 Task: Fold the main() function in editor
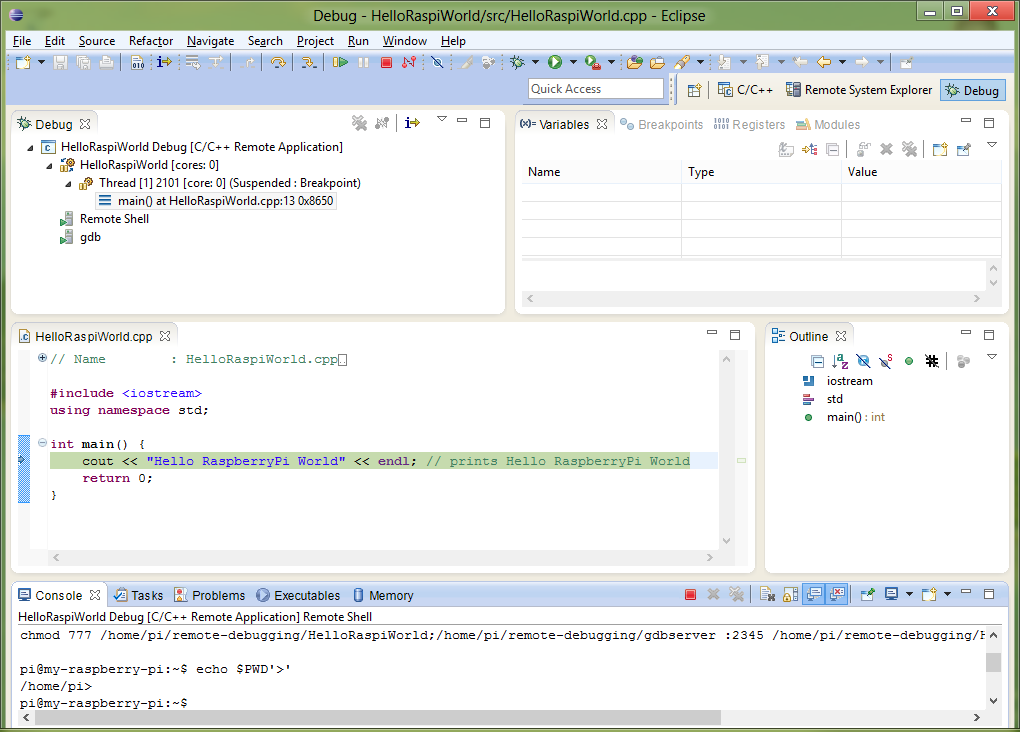pyautogui.click(x=42, y=442)
